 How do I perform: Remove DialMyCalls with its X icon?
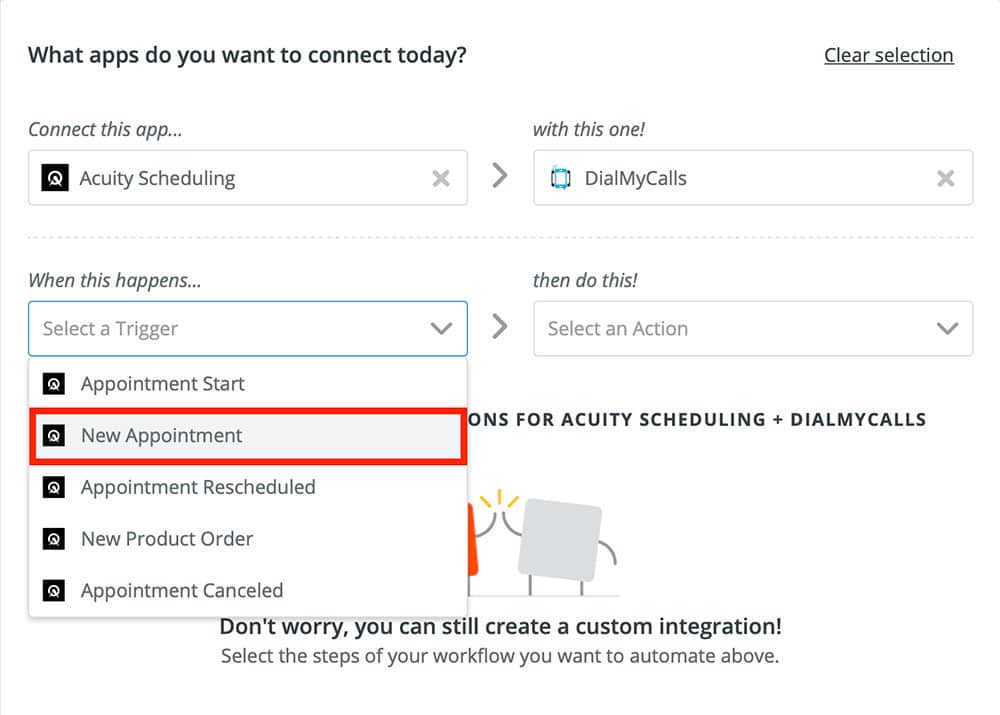945,179
